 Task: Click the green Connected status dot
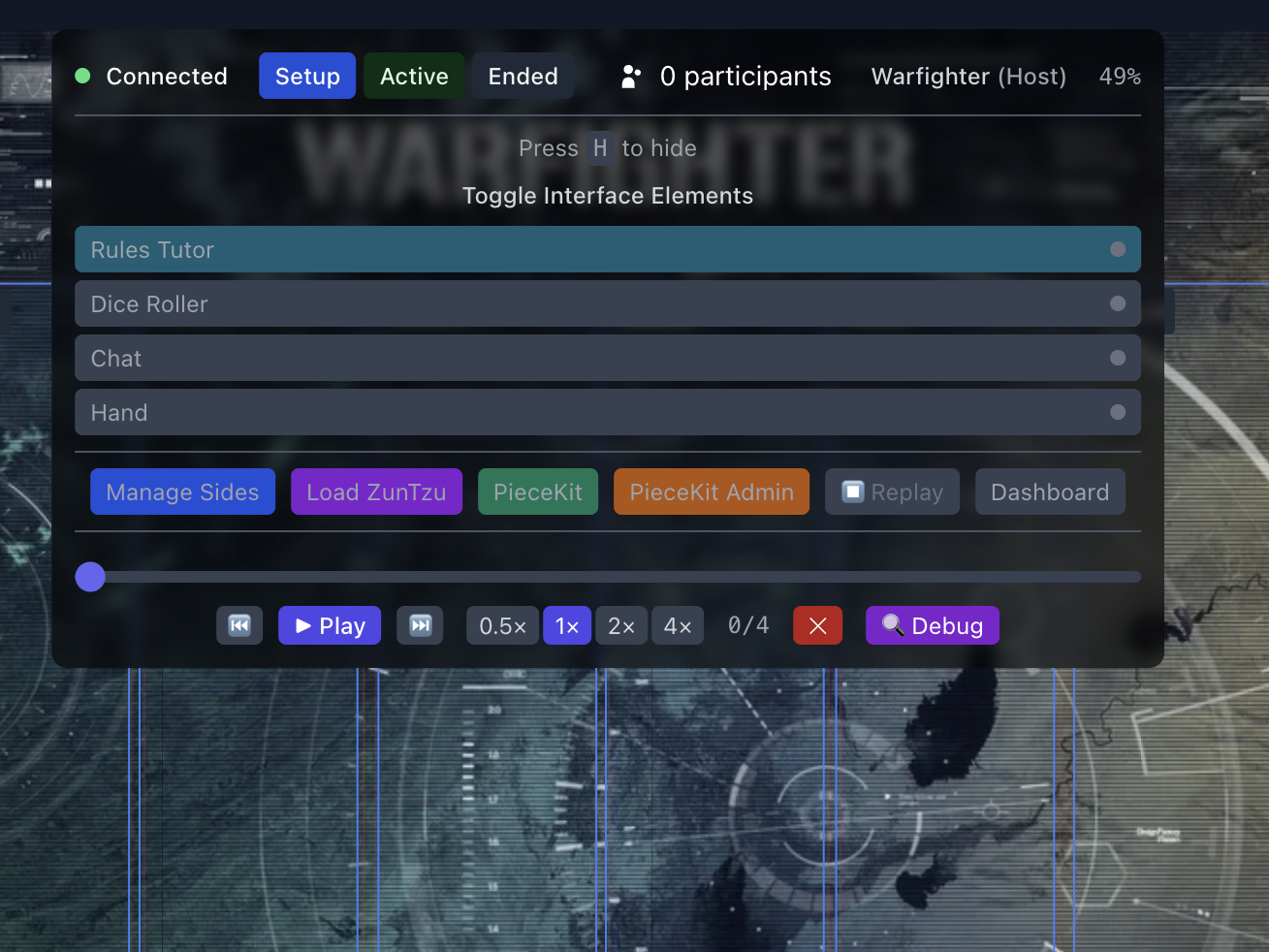click(82, 76)
